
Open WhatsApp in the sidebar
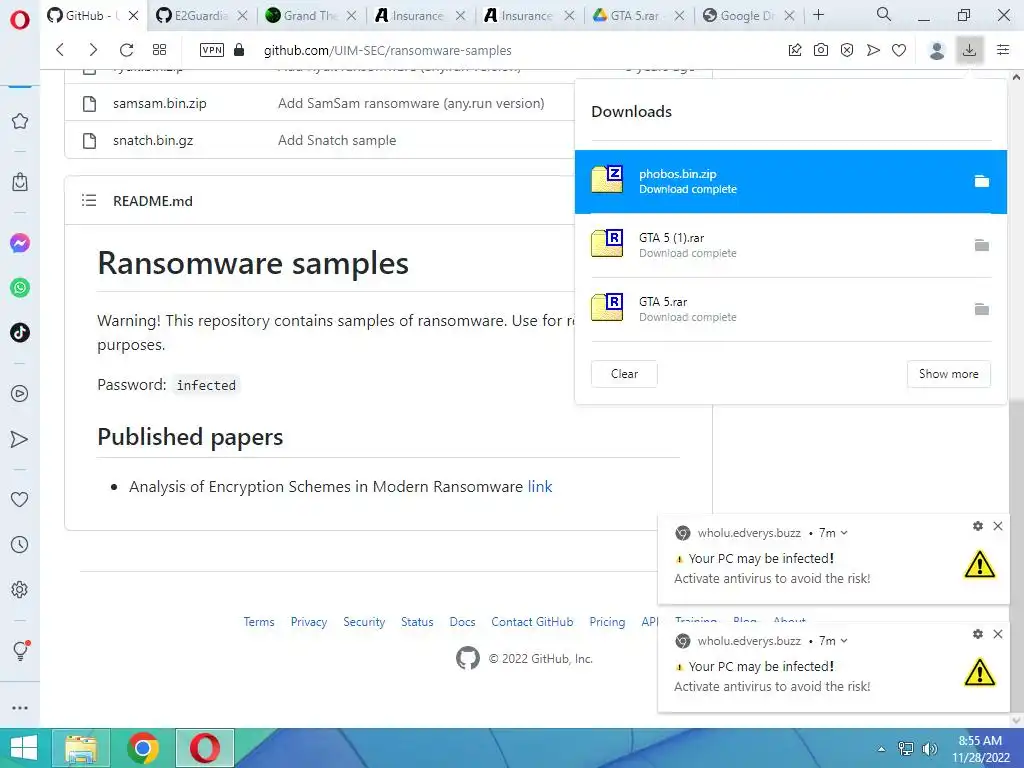coord(20,288)
